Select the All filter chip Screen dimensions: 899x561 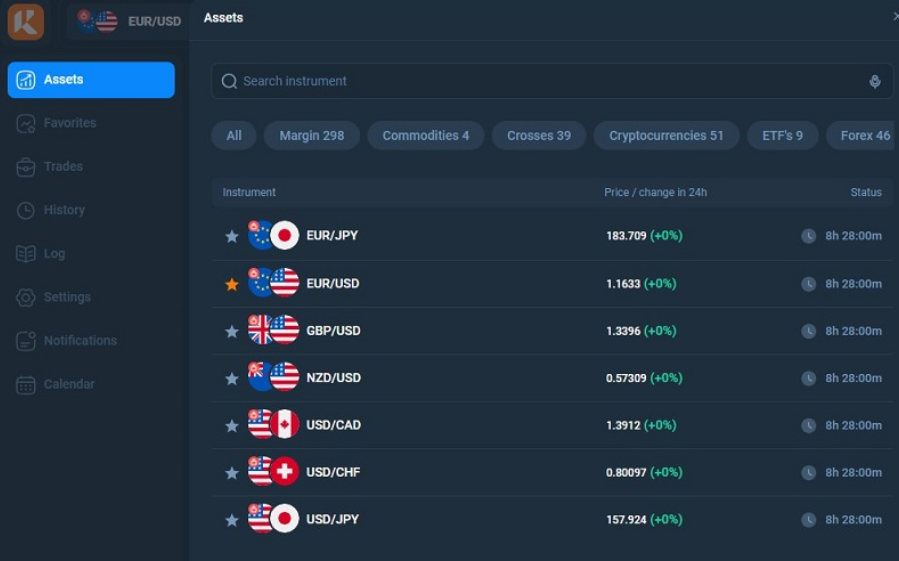point(234,135)
